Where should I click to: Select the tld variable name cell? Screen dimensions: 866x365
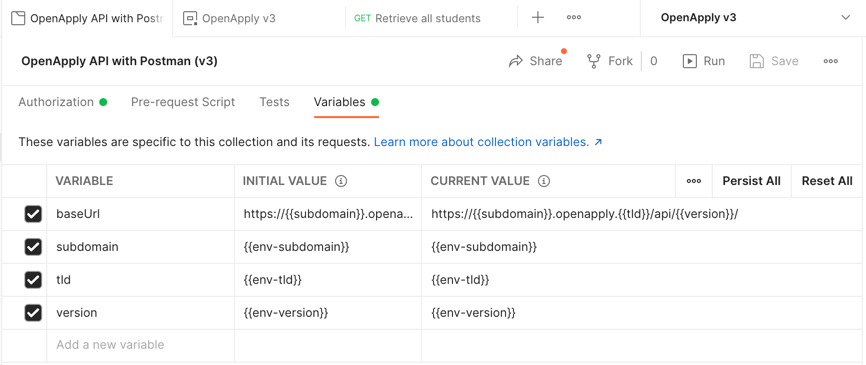(x=141, y=280)
